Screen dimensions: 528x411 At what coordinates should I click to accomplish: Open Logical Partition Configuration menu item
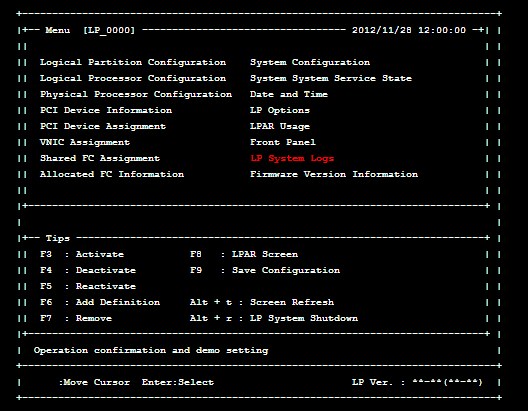[x=133, y=63]
